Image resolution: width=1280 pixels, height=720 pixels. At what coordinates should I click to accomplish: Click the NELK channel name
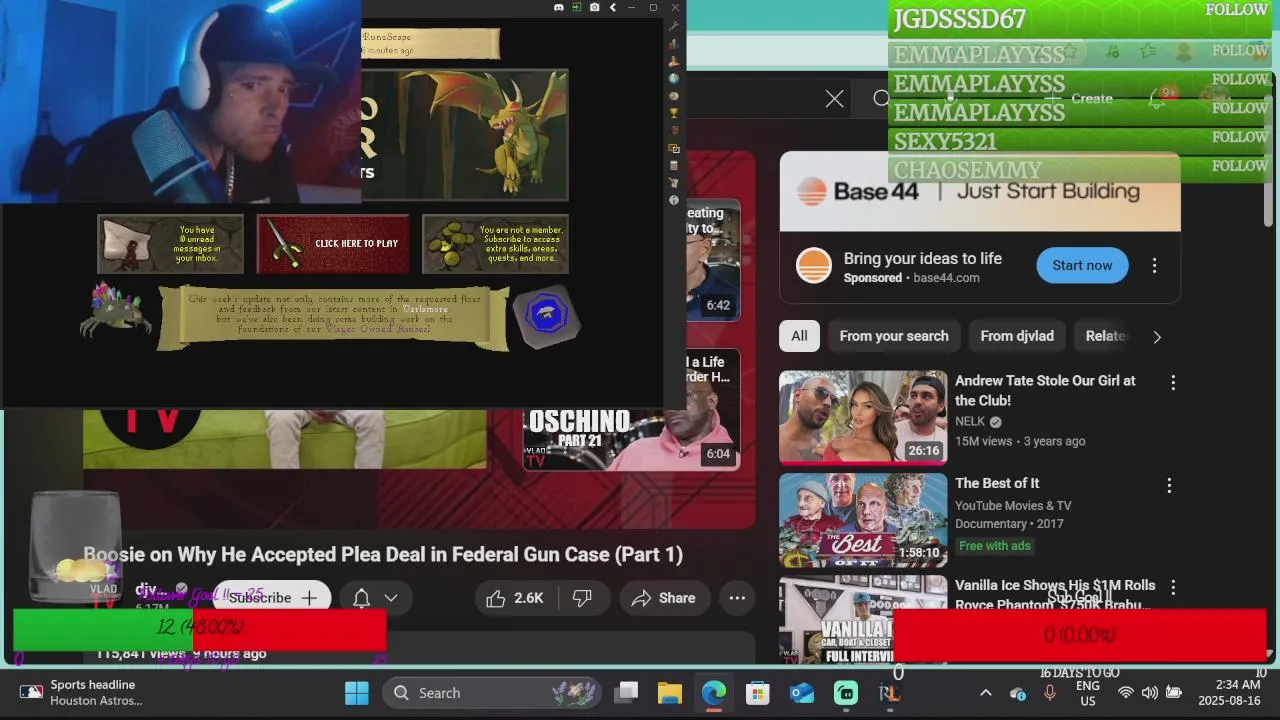pos(970,422)
